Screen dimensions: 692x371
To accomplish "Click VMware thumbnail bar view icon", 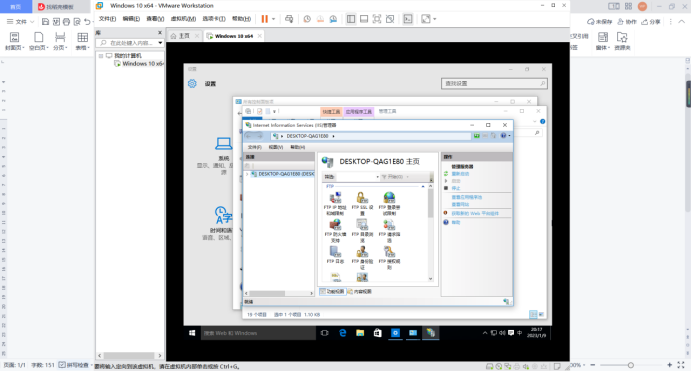I will pos(364,19).
